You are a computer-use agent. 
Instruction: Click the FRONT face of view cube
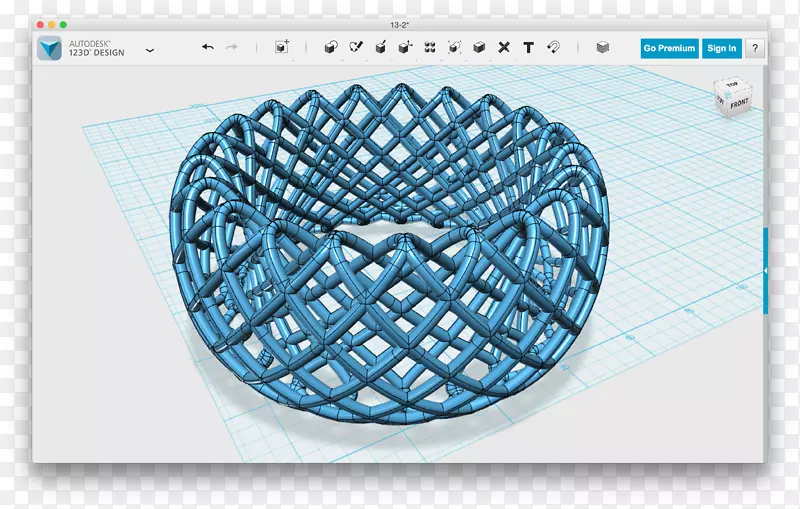(x=738, y=103)
